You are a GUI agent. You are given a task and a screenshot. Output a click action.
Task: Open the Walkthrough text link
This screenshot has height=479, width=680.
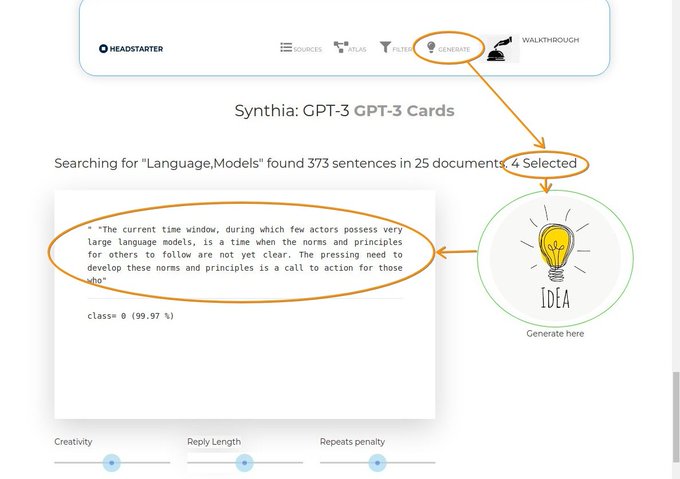pyautogui.click(x=550, y=40)
